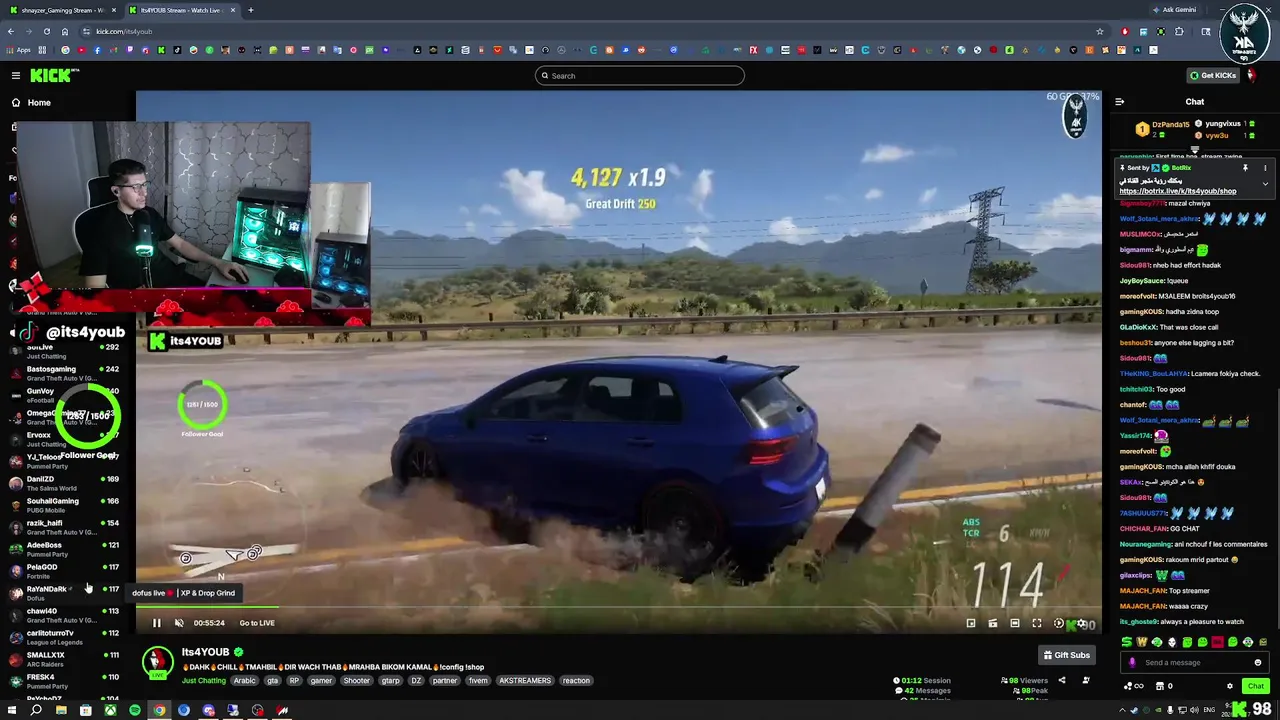Image resolution: width=1280 pixels, height=720 pixels.
Task: Open PelaGOD channel in sidebar
Action: tap(65, 571)
